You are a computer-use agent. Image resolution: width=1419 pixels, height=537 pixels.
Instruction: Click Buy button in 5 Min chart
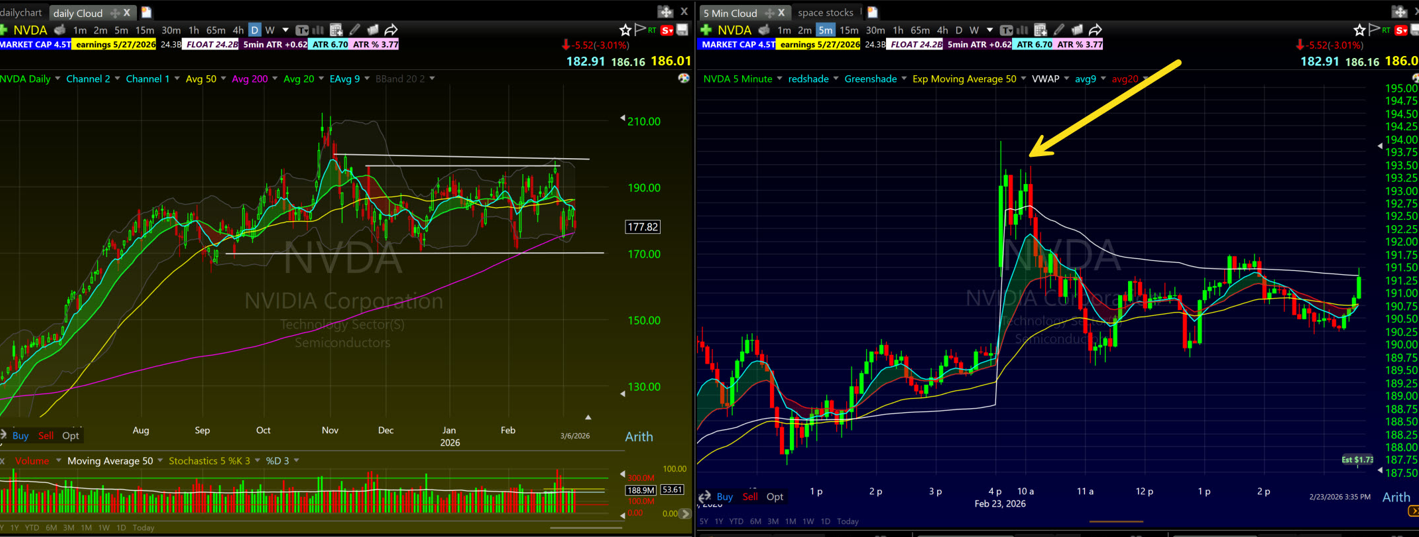(724, 497)
